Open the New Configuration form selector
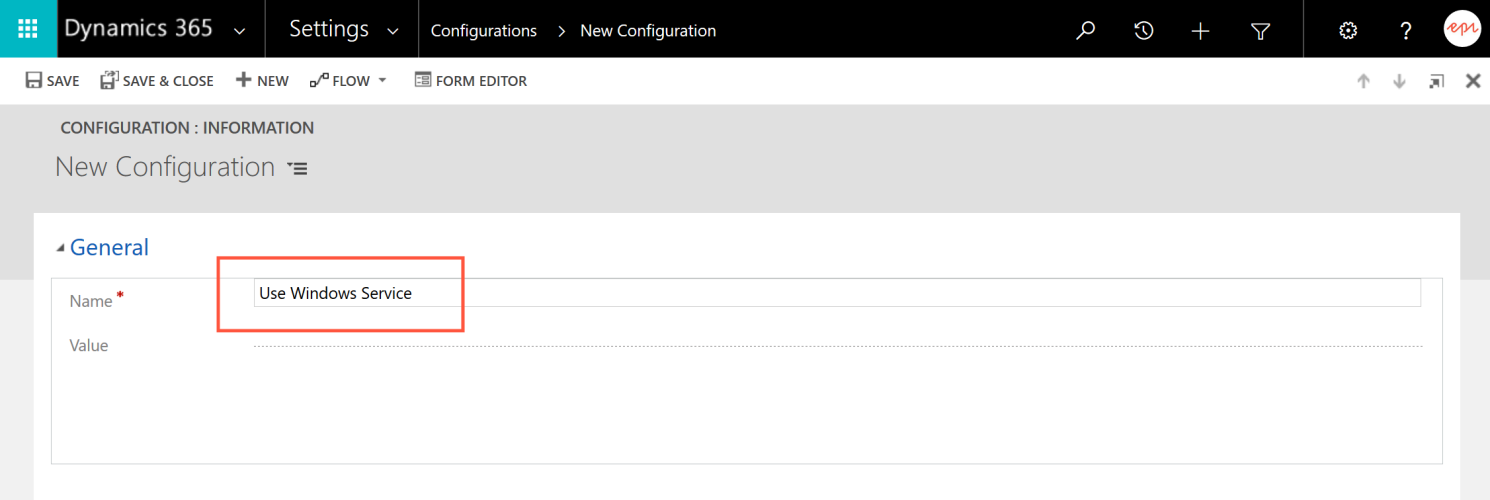This screenshot has width=1490, height=500. [x=297, y=169]
